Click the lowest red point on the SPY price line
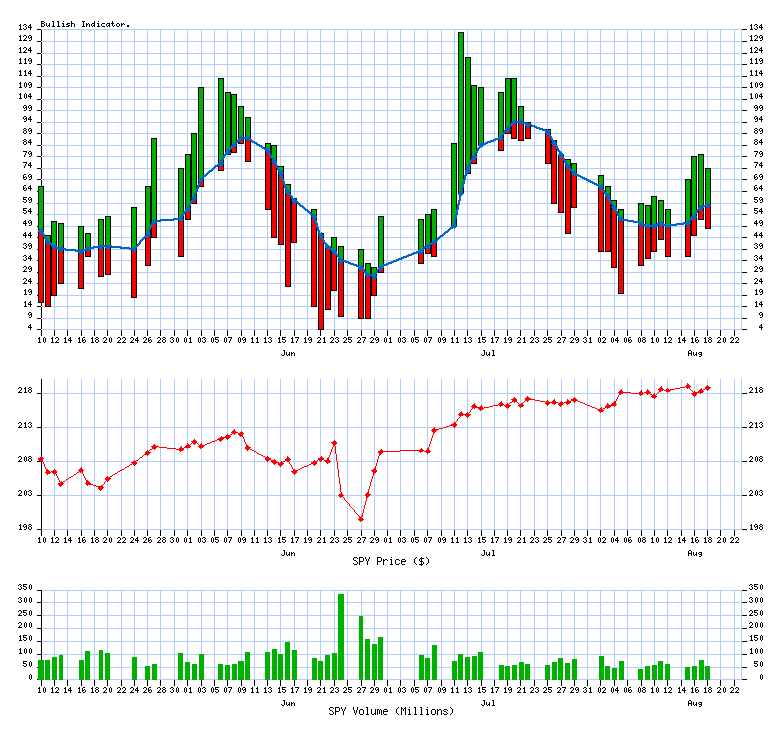Image resolution: width=784 pixels, height=729 pixels. coord(361,518)
